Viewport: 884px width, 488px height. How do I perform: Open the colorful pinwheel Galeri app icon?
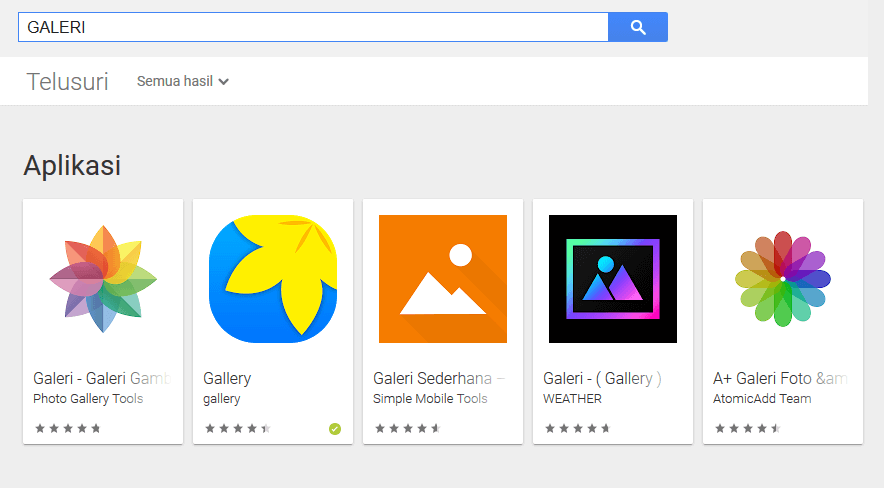(x=103, y=279)
